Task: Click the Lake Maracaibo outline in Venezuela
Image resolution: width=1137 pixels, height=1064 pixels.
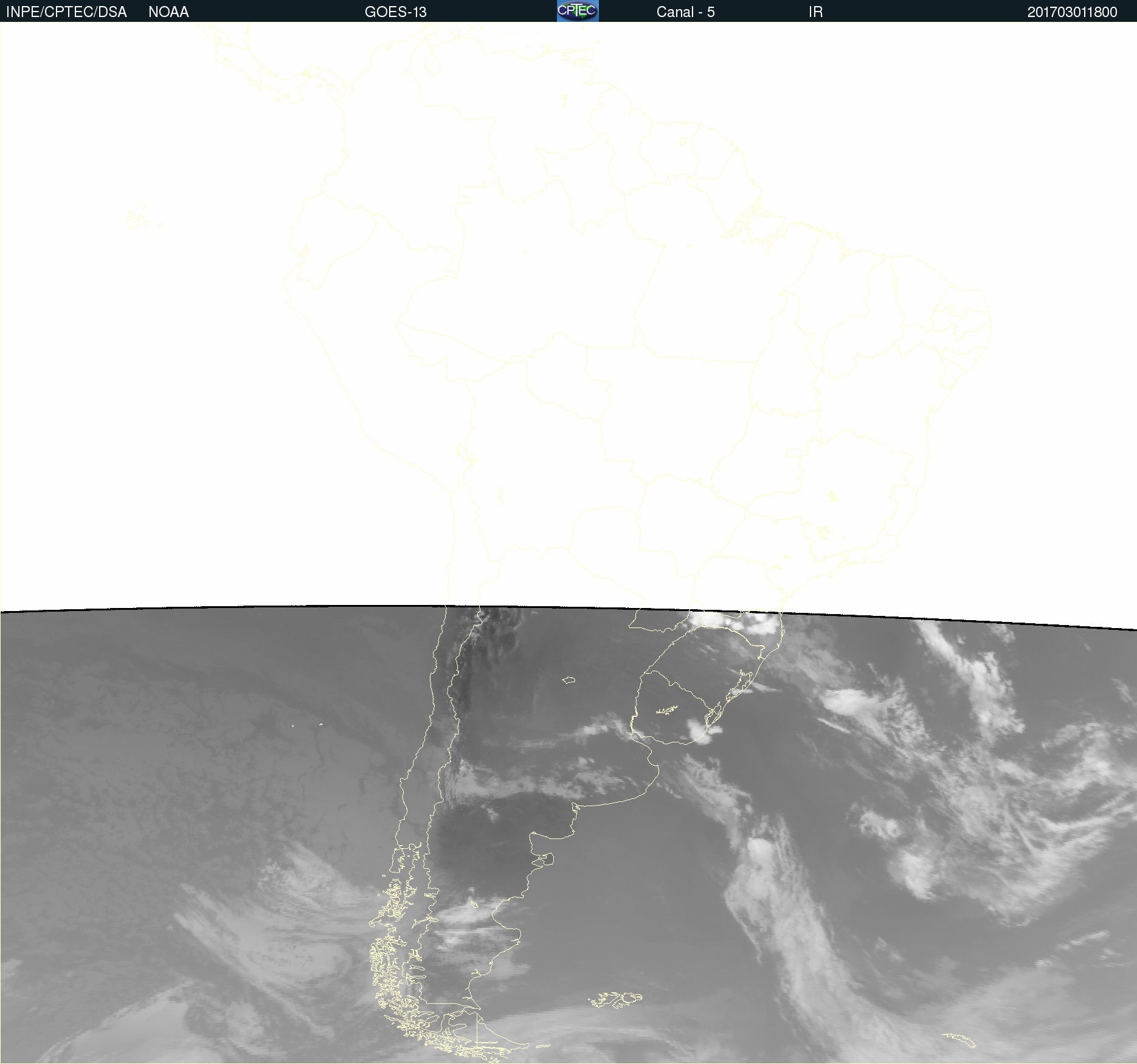Action: point(432,64)
